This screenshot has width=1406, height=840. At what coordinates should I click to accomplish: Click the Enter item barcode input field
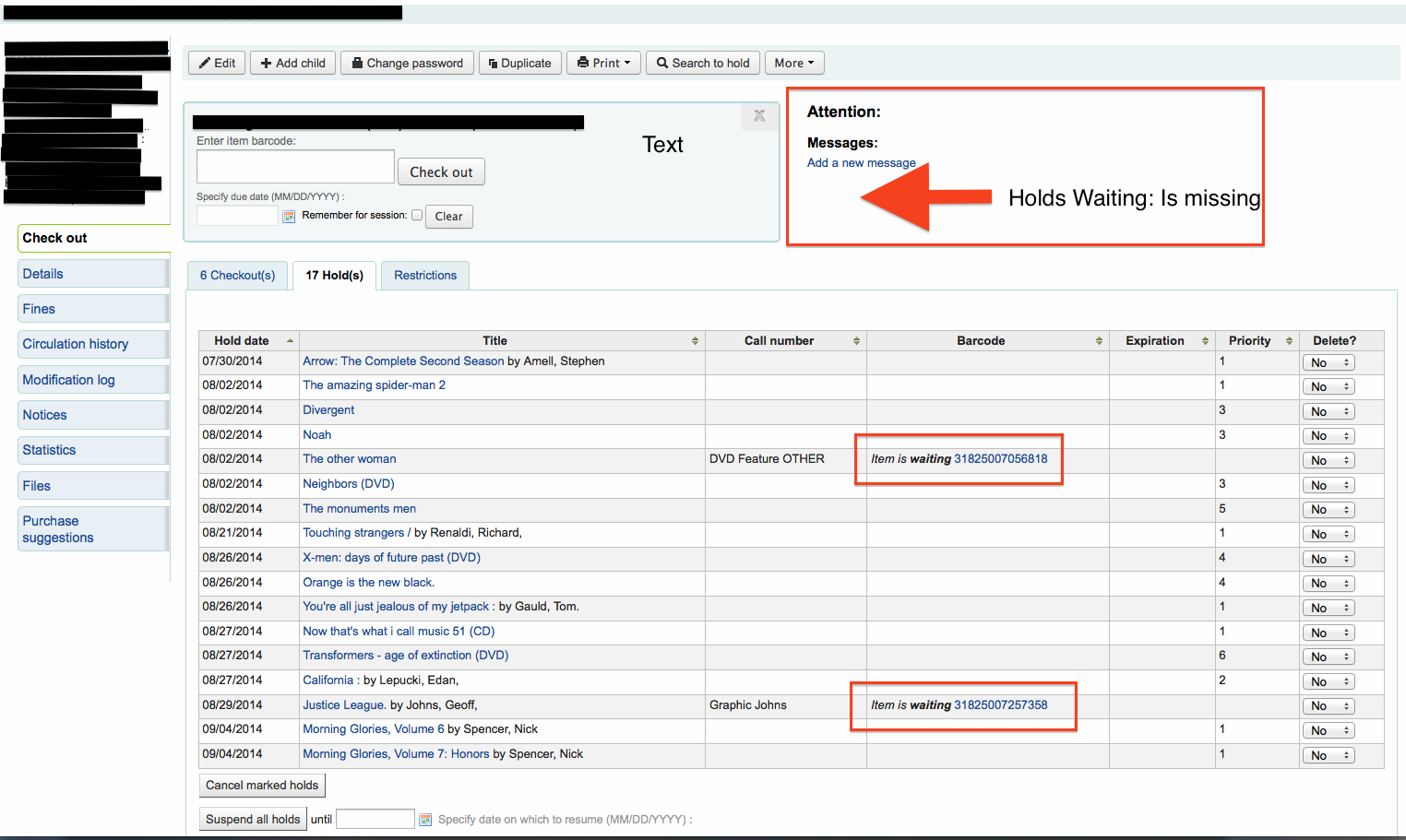(295, 167)
